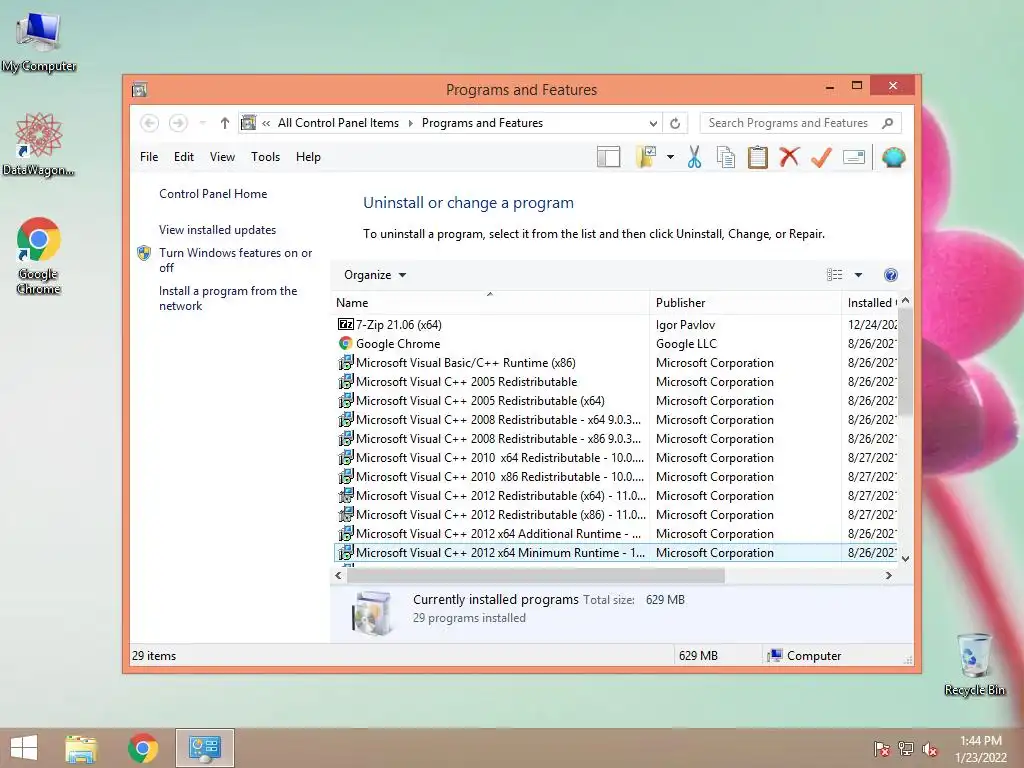Click the Action Center flag tray icon
The height and width of the screenshot is (768, 1024).
pyautogui.click(x=881, y=749)
